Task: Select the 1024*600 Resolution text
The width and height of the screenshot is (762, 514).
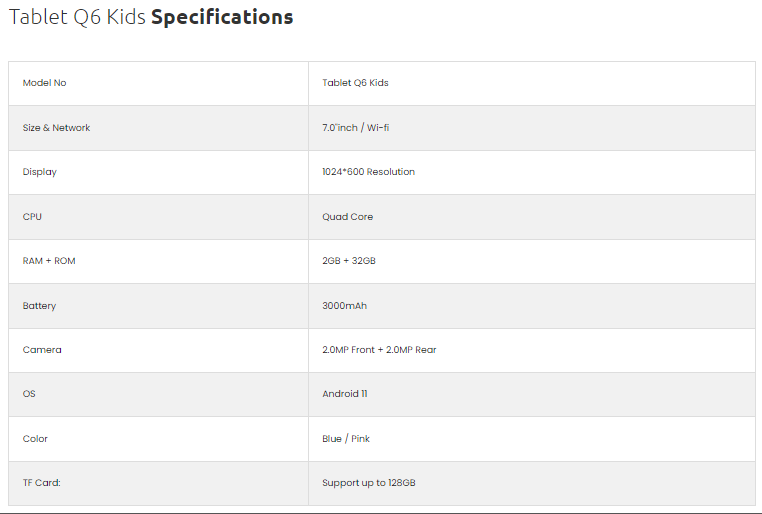Action: [368, 172]
